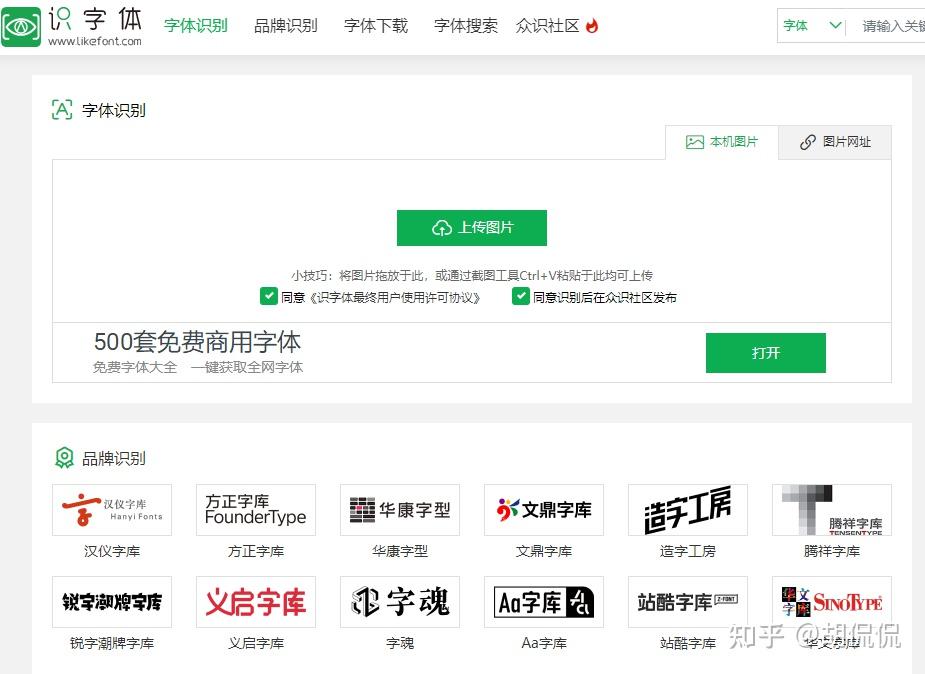Open the 《识字体最终用户使用许可协议》 link
The width and height of the screenshot is (925, 674).
(395, 298)
